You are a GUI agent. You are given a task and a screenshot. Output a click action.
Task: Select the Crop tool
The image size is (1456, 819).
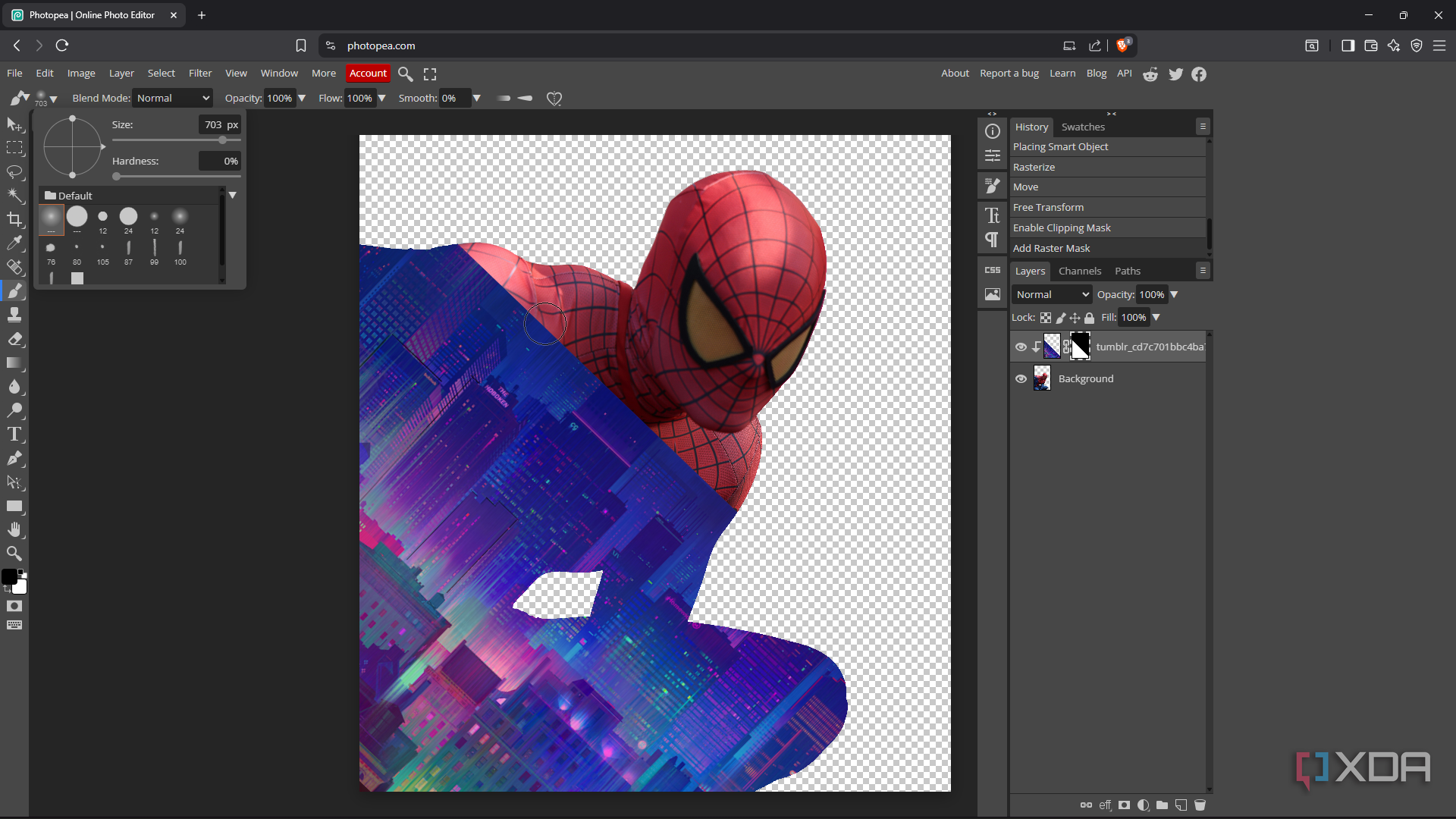pos(14,220)
